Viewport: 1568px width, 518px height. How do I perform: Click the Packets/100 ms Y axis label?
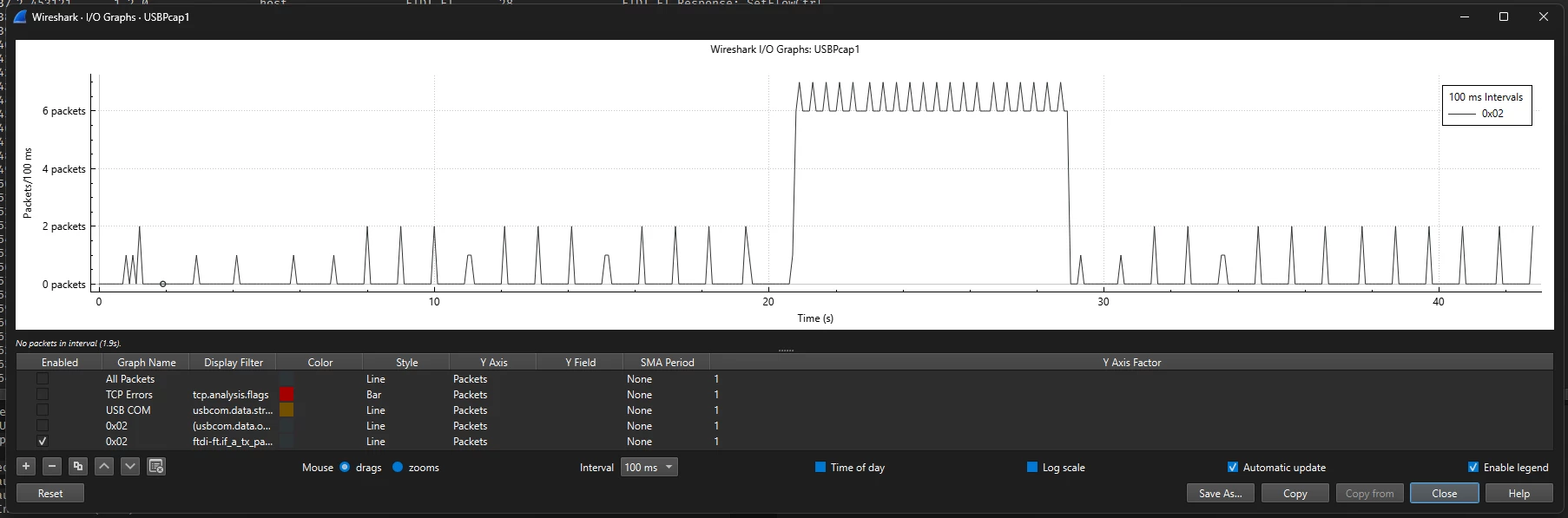click(x=27, y=184)
